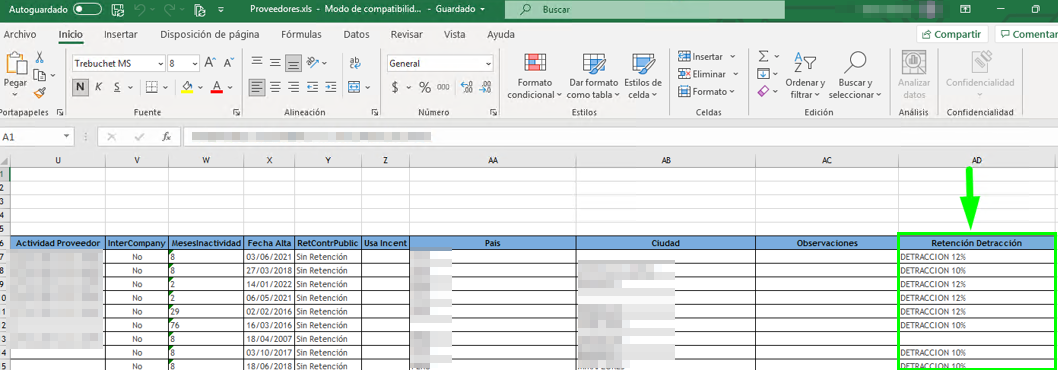The image size is (1058, 370).
Task: Align text to the bottom
Action: [x=293, y=63]
